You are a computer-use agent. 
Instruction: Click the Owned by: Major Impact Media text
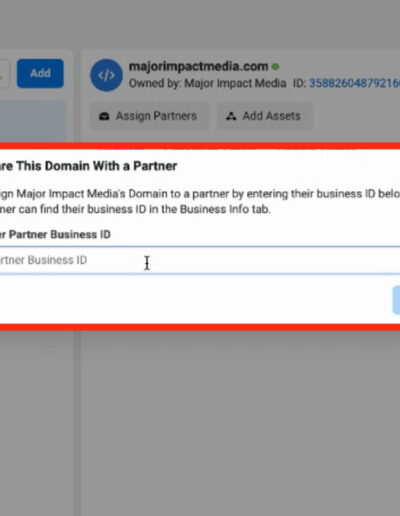coord(207,83)
